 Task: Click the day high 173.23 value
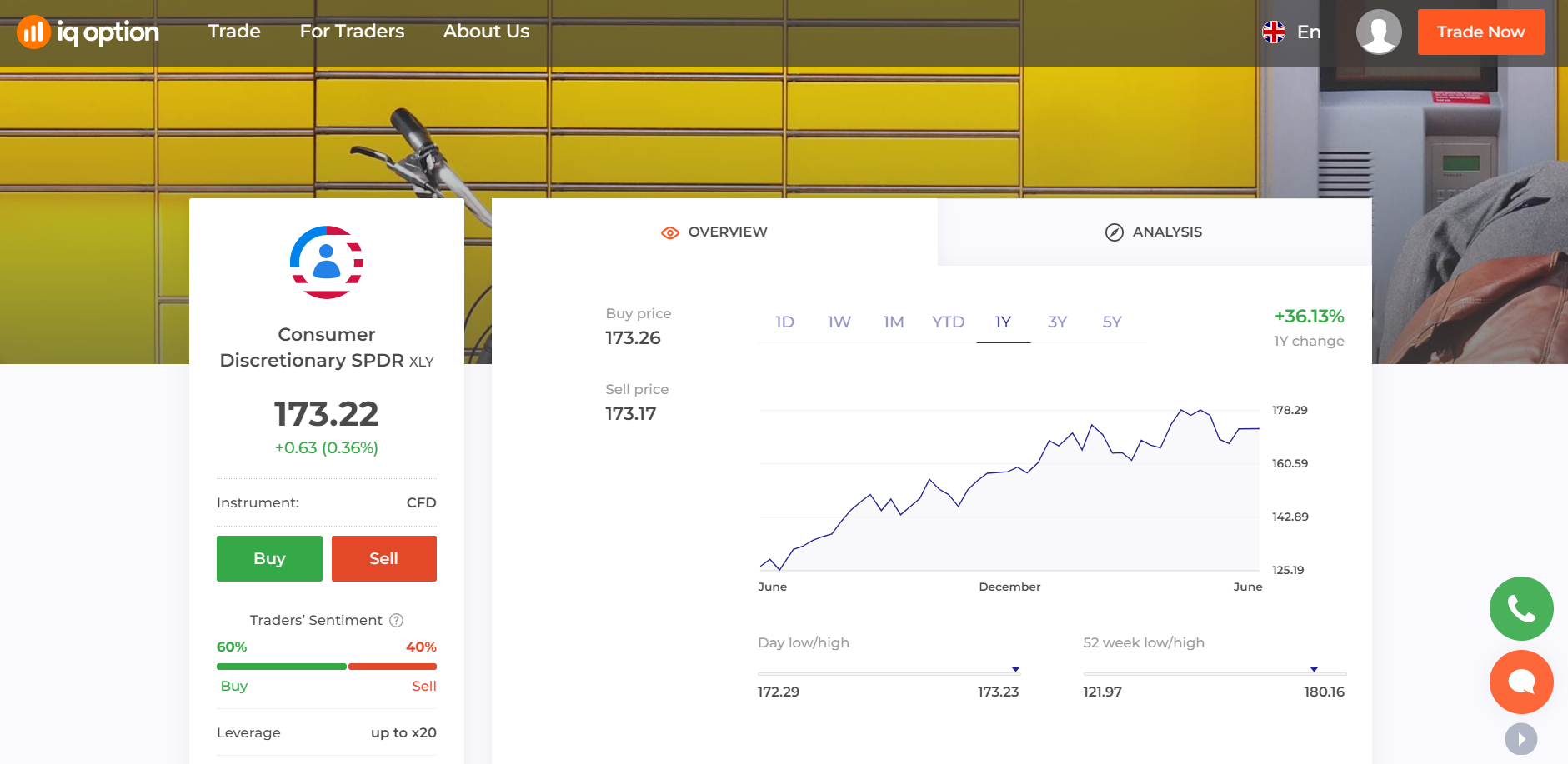pyautogui.click(x=998, y=692)
